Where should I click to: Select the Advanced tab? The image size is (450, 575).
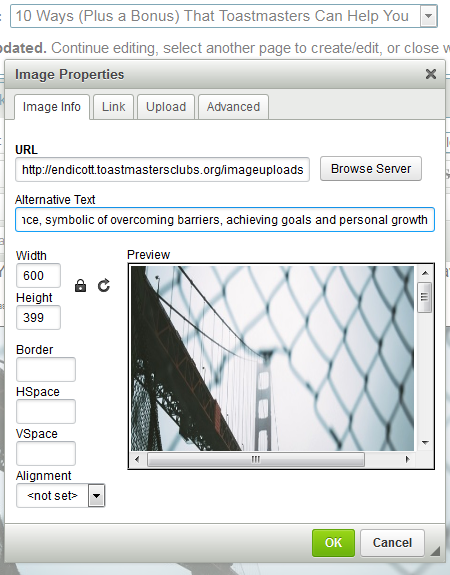click(233, 107)
